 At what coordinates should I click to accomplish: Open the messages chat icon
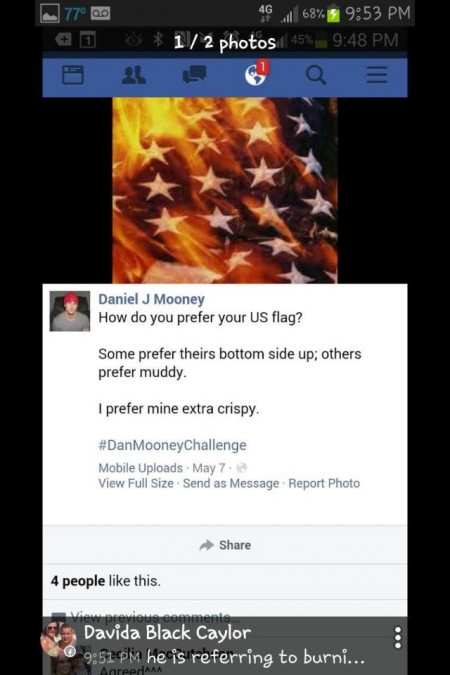pyautogui.click(x=194, y=74)
